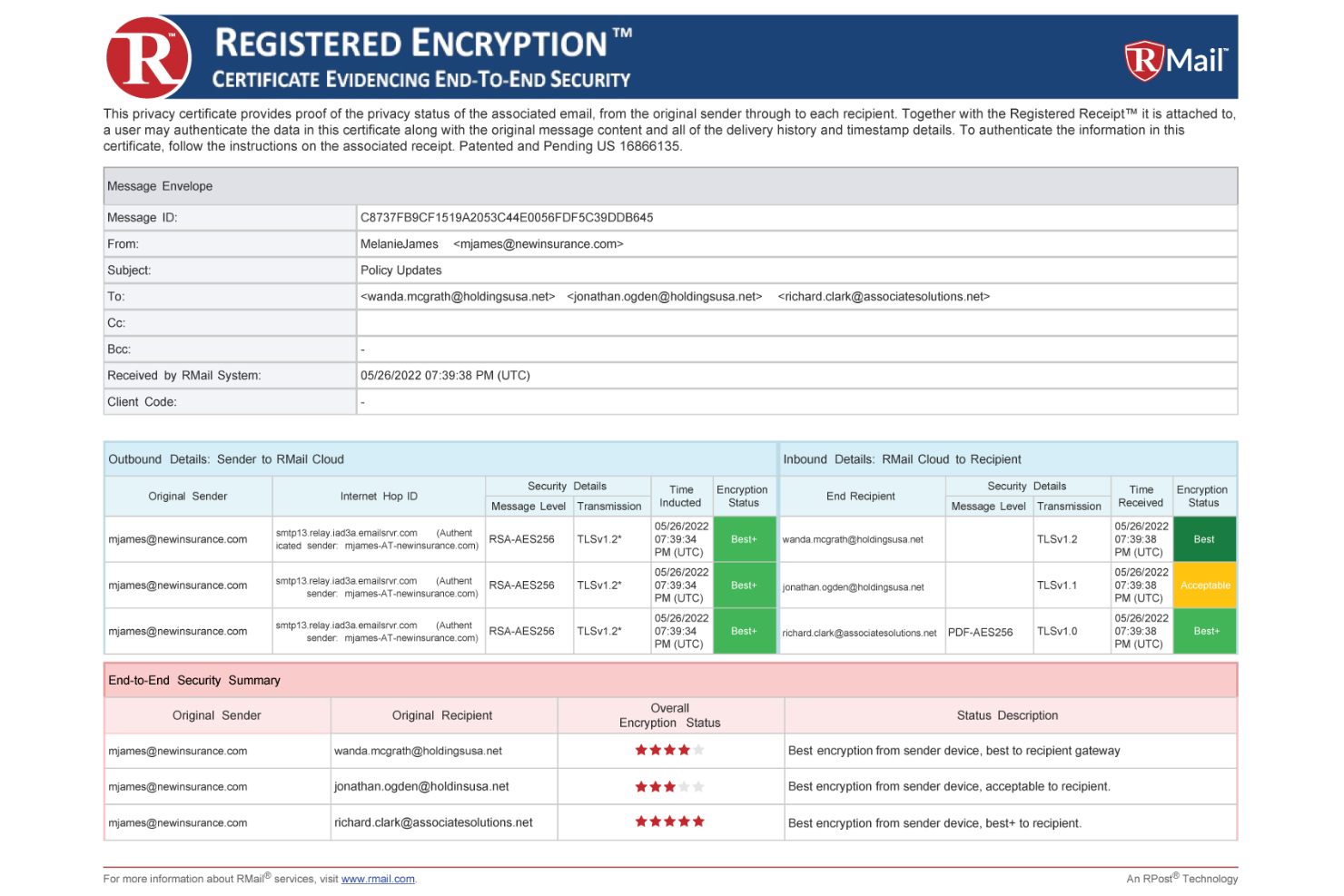This screenshot has height=896, width=1344.
Task: Select the Received by RMail System timestamp value
Action: coord(445,376)
